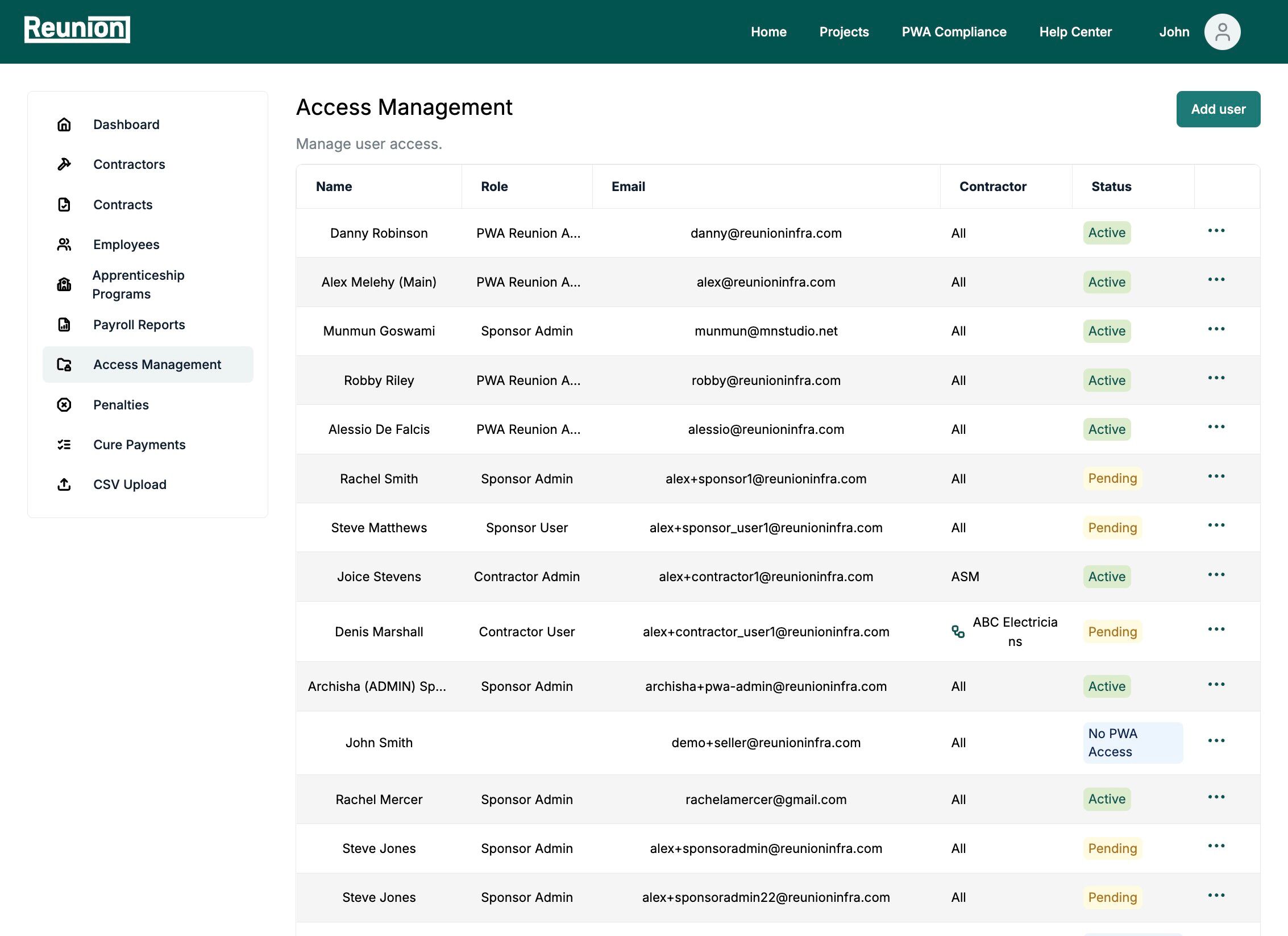Open actions menu for Rachel Smith row
Viewport: 1288px width, 936px height.
click(1216, 477)
